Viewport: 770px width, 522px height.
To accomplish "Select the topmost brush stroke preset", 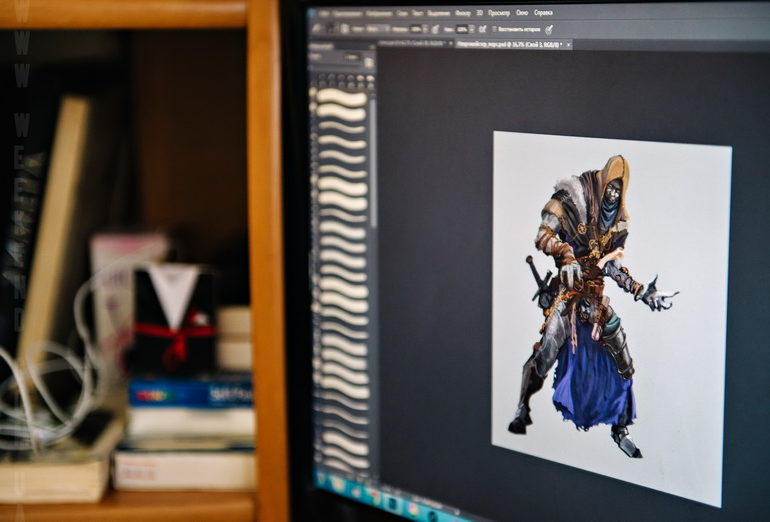I will 341,97.
